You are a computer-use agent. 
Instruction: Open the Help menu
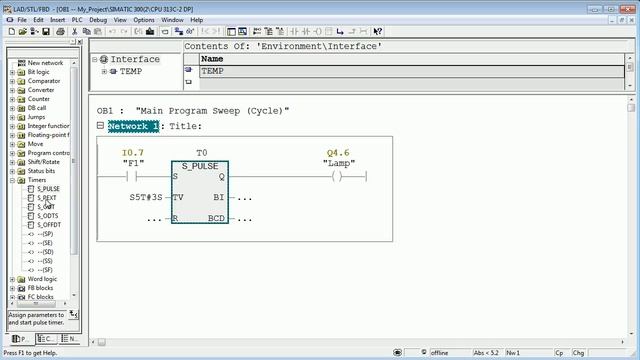(196, 20)
